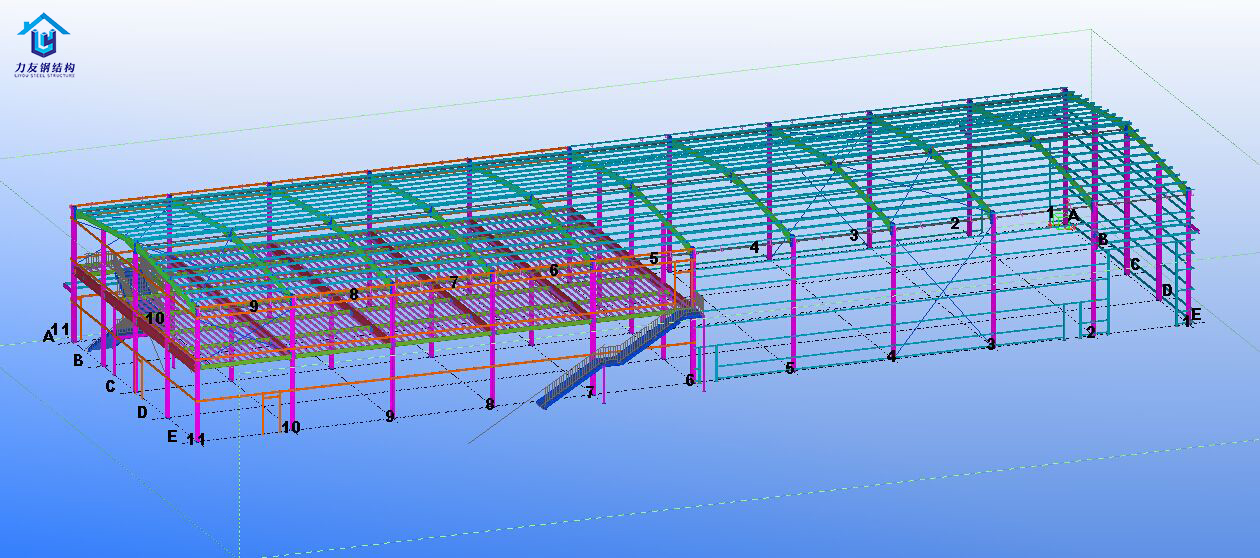Click grid label 9 on the front ground line
Screen dimensions: 1260x558
(390, 416)
